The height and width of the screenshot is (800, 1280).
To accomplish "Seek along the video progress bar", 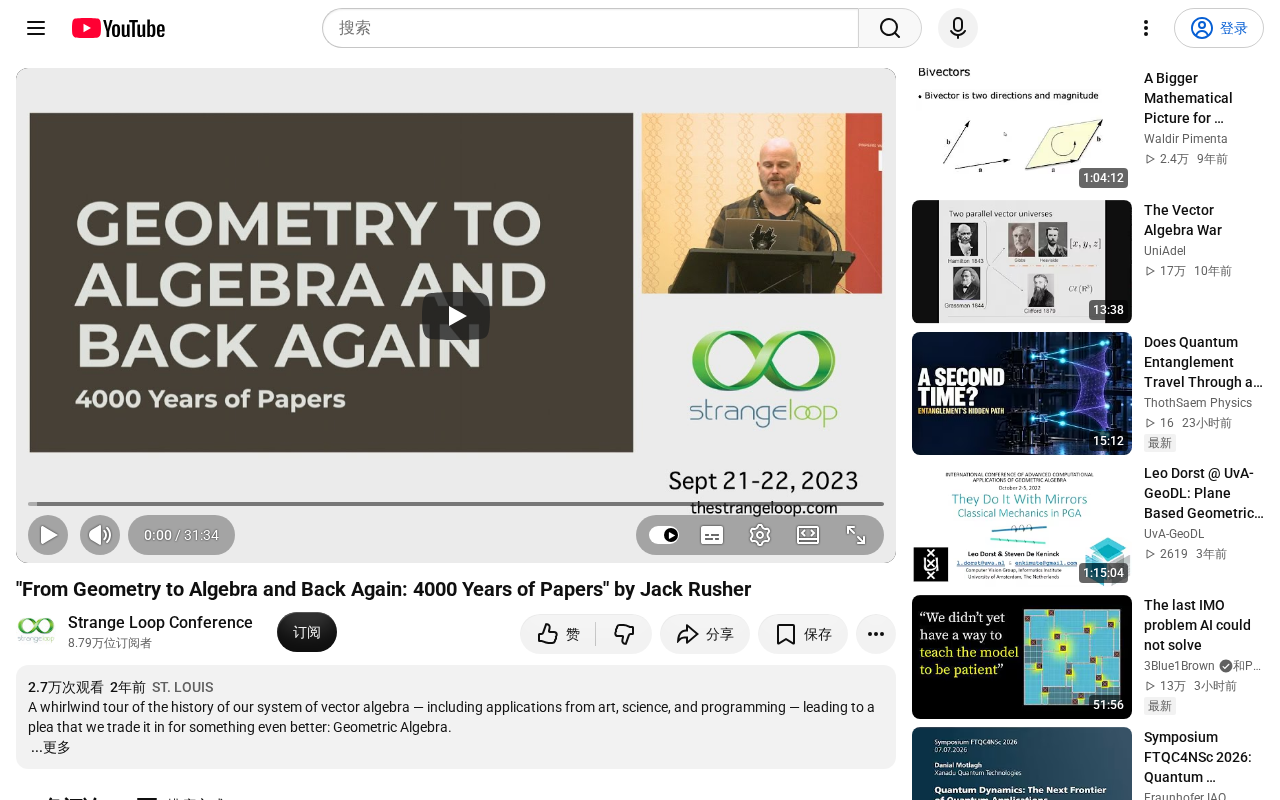I will click(x=456, y=504).
